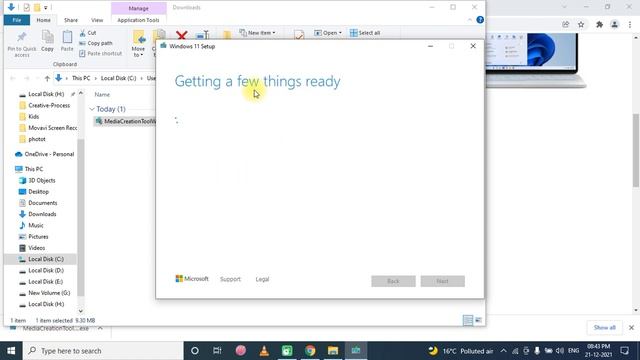This screenshot has height=360, width=640.
Task: Click navigation pane scroll down arrow
Action: 80,311
